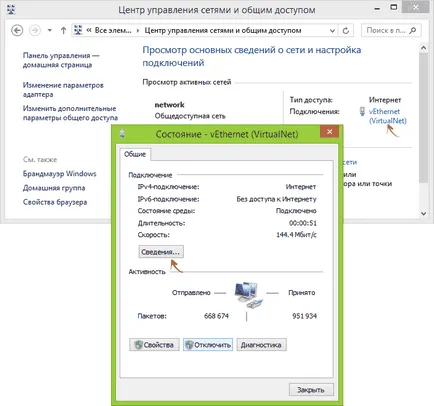Click received packets value '951 934'
The height and width of the screenshot is (406, 434).
(304, 316)
